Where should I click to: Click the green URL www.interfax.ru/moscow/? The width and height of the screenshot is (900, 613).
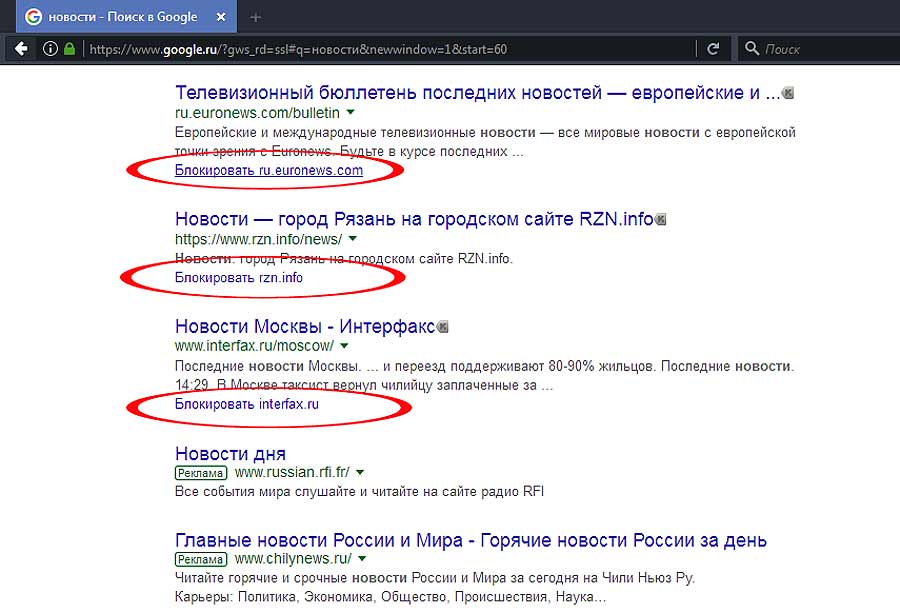(254, 346)
